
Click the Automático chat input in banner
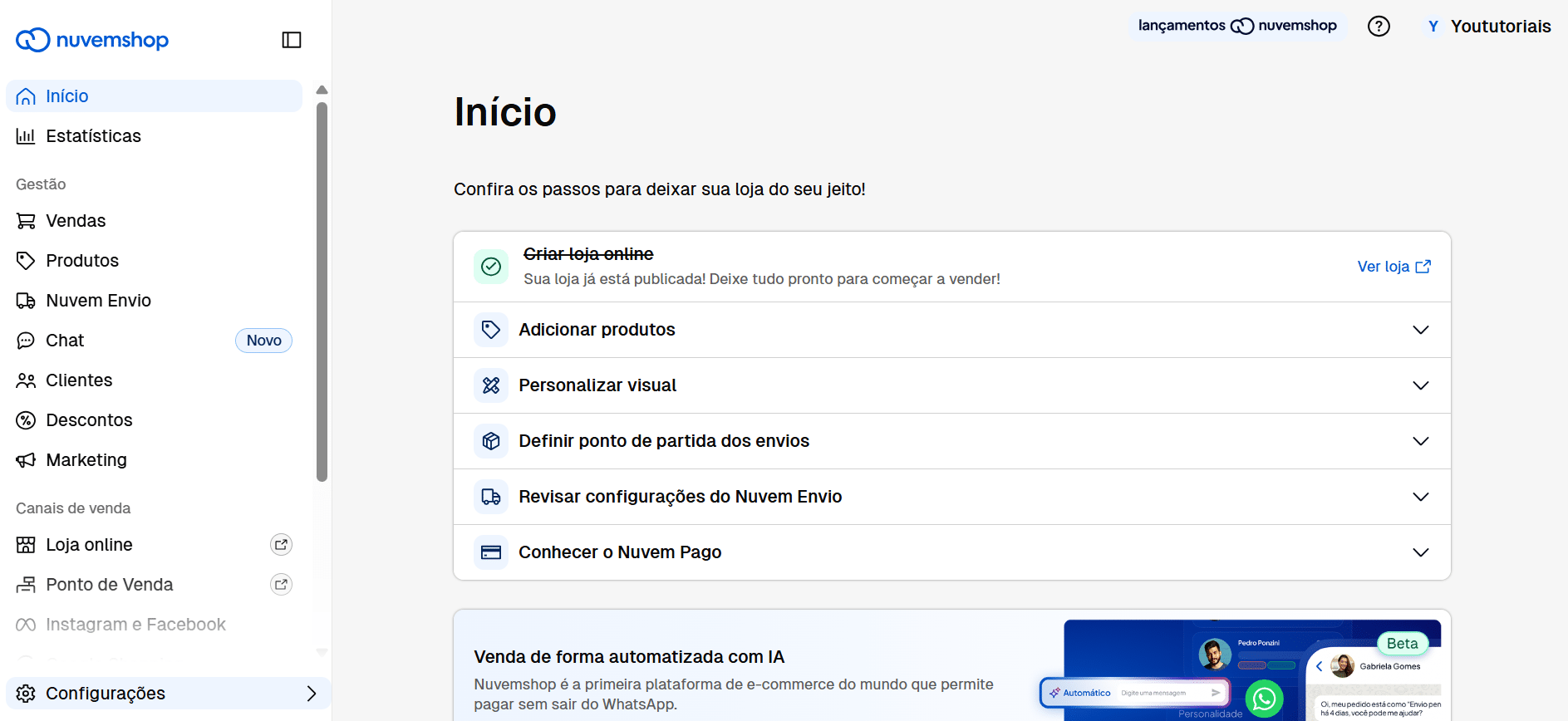pyautogui.click(x=1135, y=693)
